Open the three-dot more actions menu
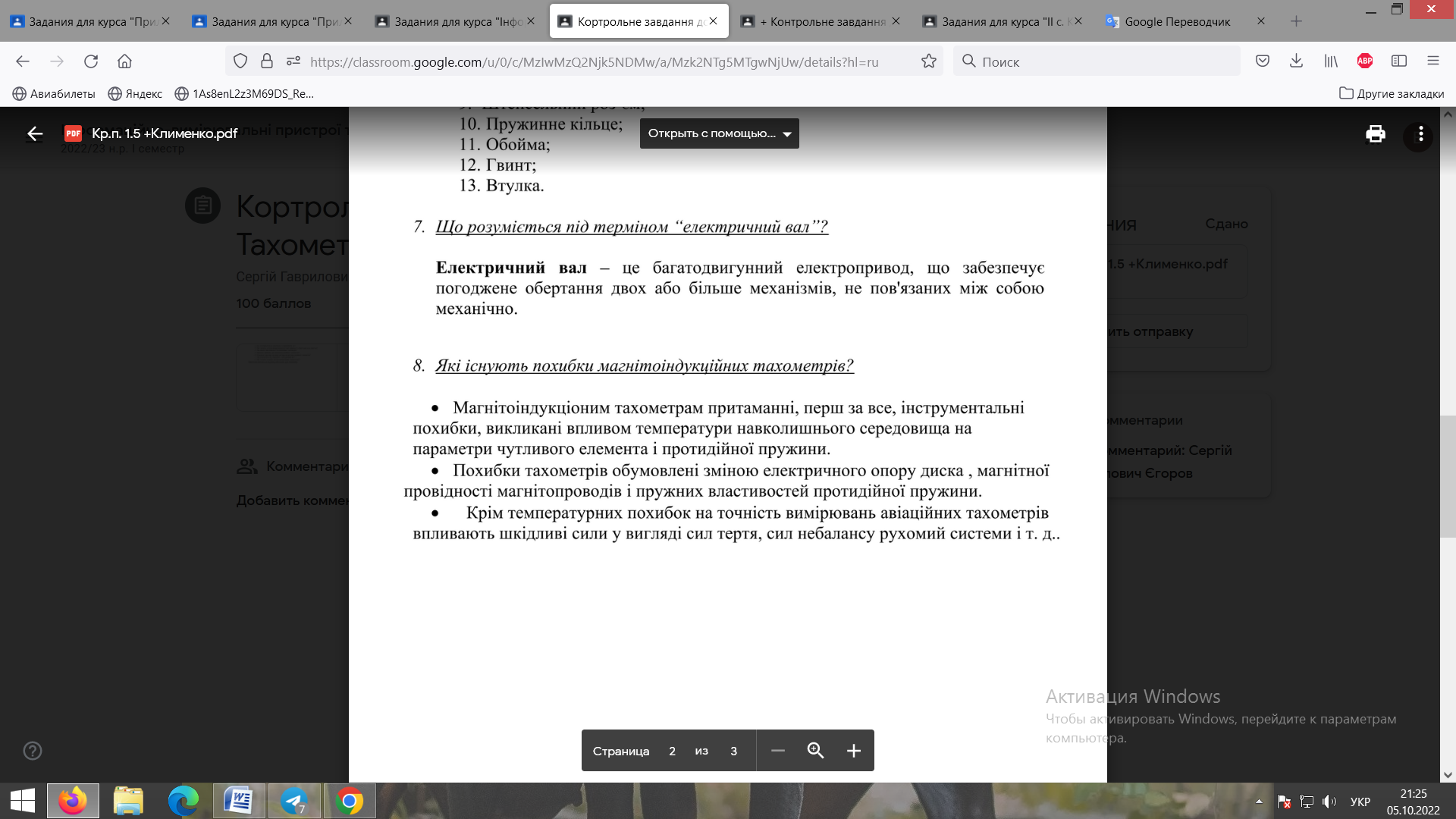Image resolution: width=1456 pixels, height=819 pixels. pyautogui.click(x=1420, y=134)
